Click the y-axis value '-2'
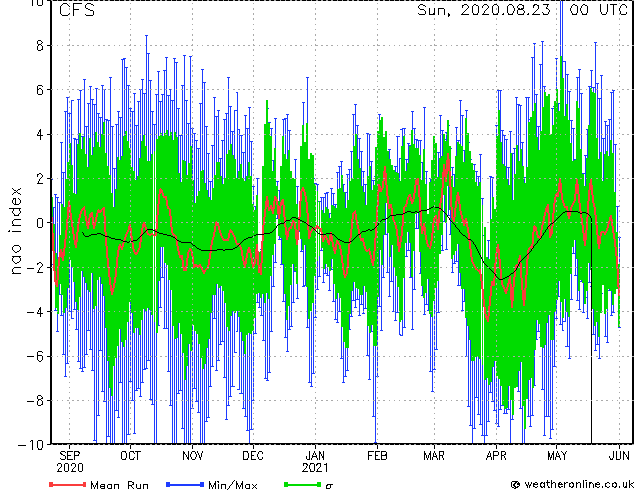Viewport: 634px width, 490px height. (x=35, y=267)
